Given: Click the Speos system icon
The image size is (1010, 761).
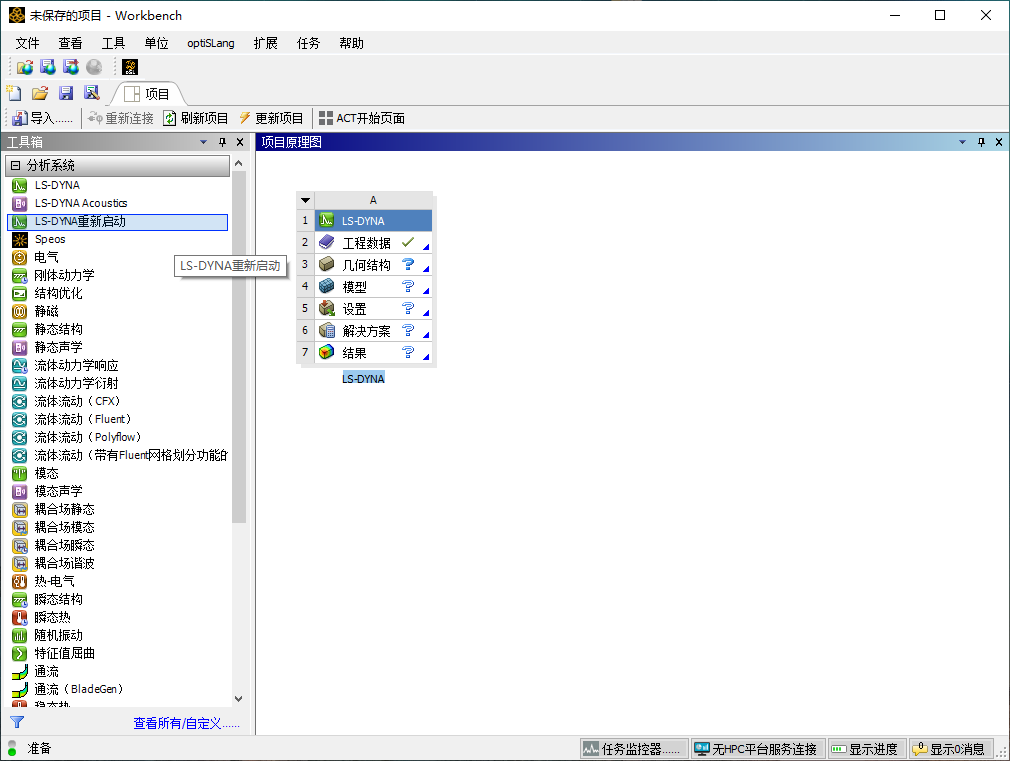Looking at the screenshot, I should tap(20, 240).
